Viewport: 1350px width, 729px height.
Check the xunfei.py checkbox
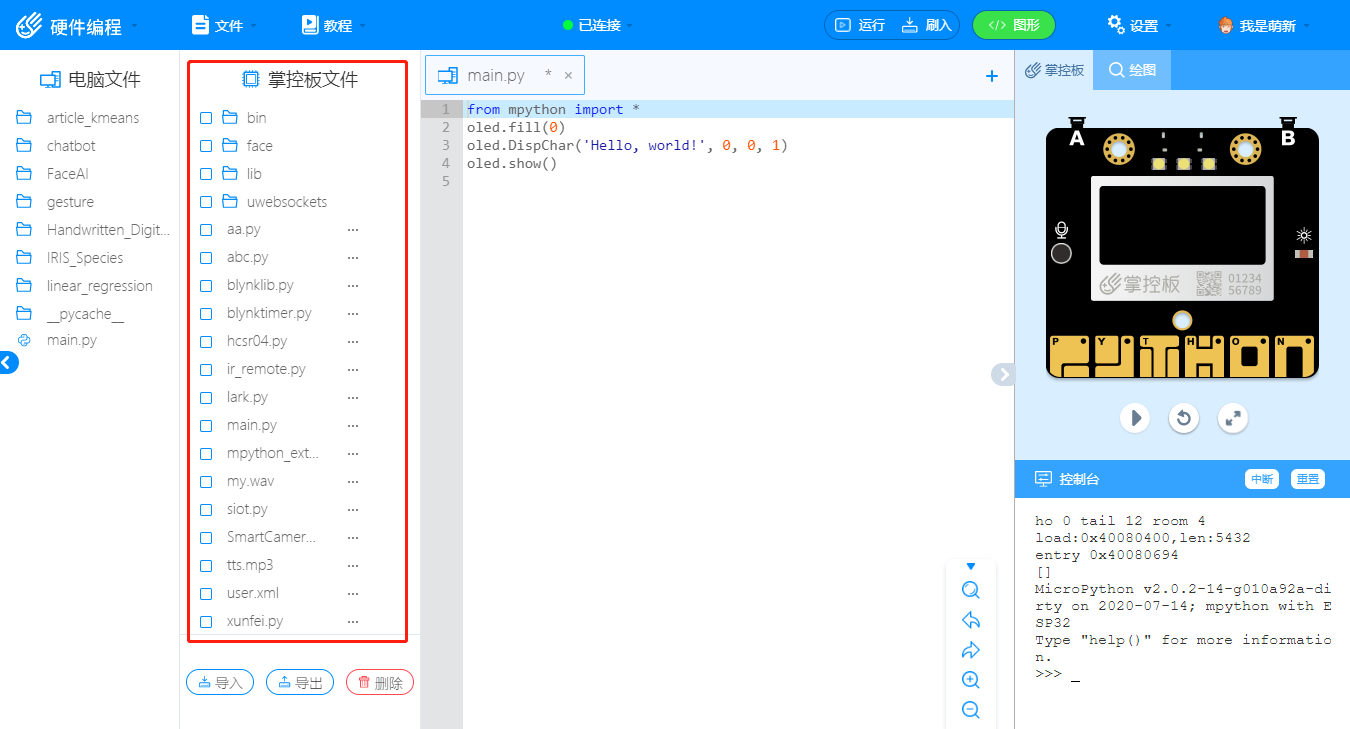click(206, 622)
